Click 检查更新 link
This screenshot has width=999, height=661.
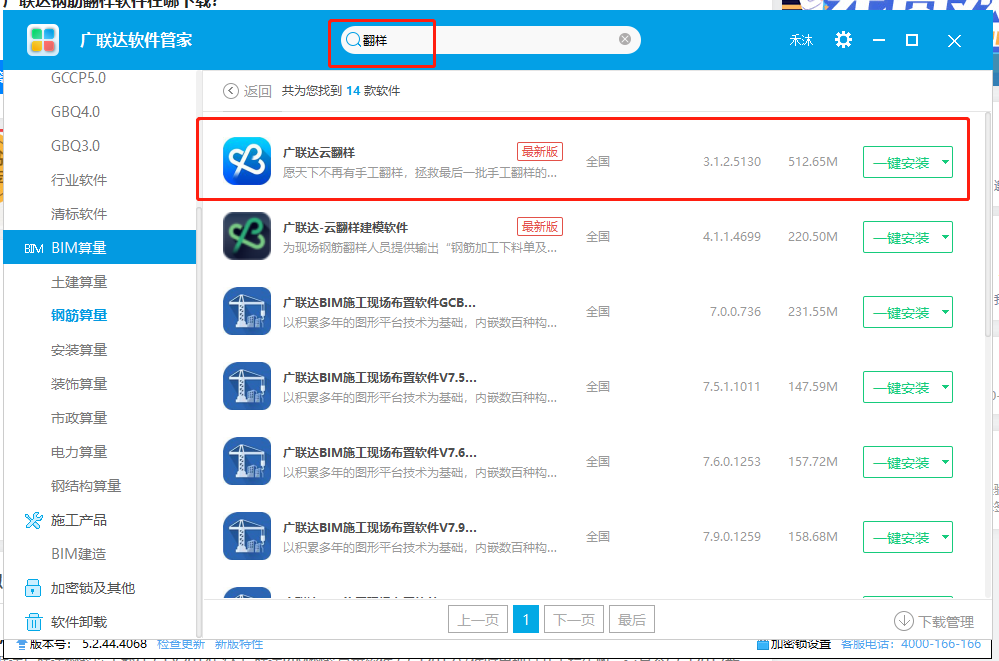tap(181, 644)
